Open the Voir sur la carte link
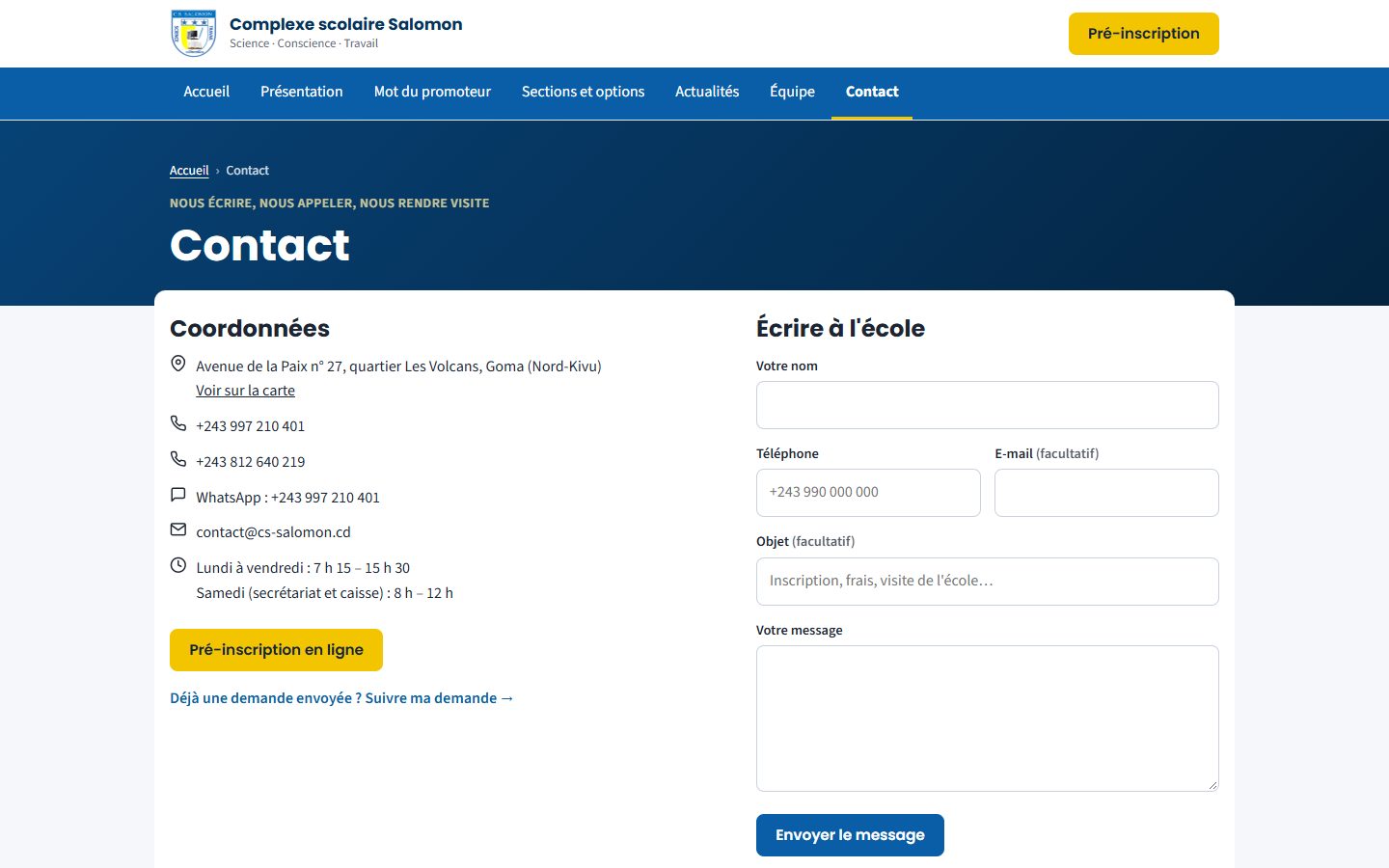 coord(245,391)
